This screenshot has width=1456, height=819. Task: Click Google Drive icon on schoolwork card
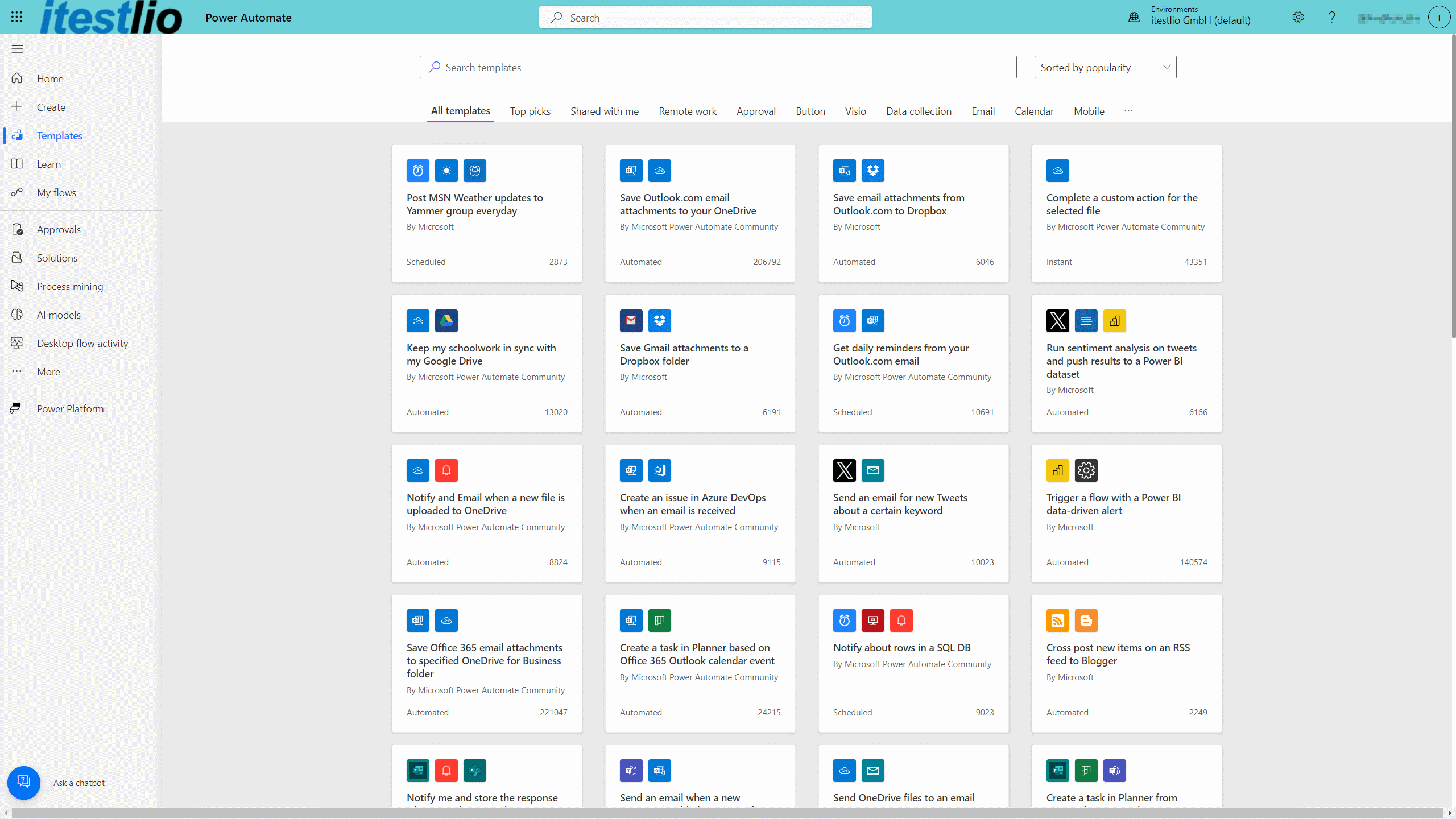[446, 321]
